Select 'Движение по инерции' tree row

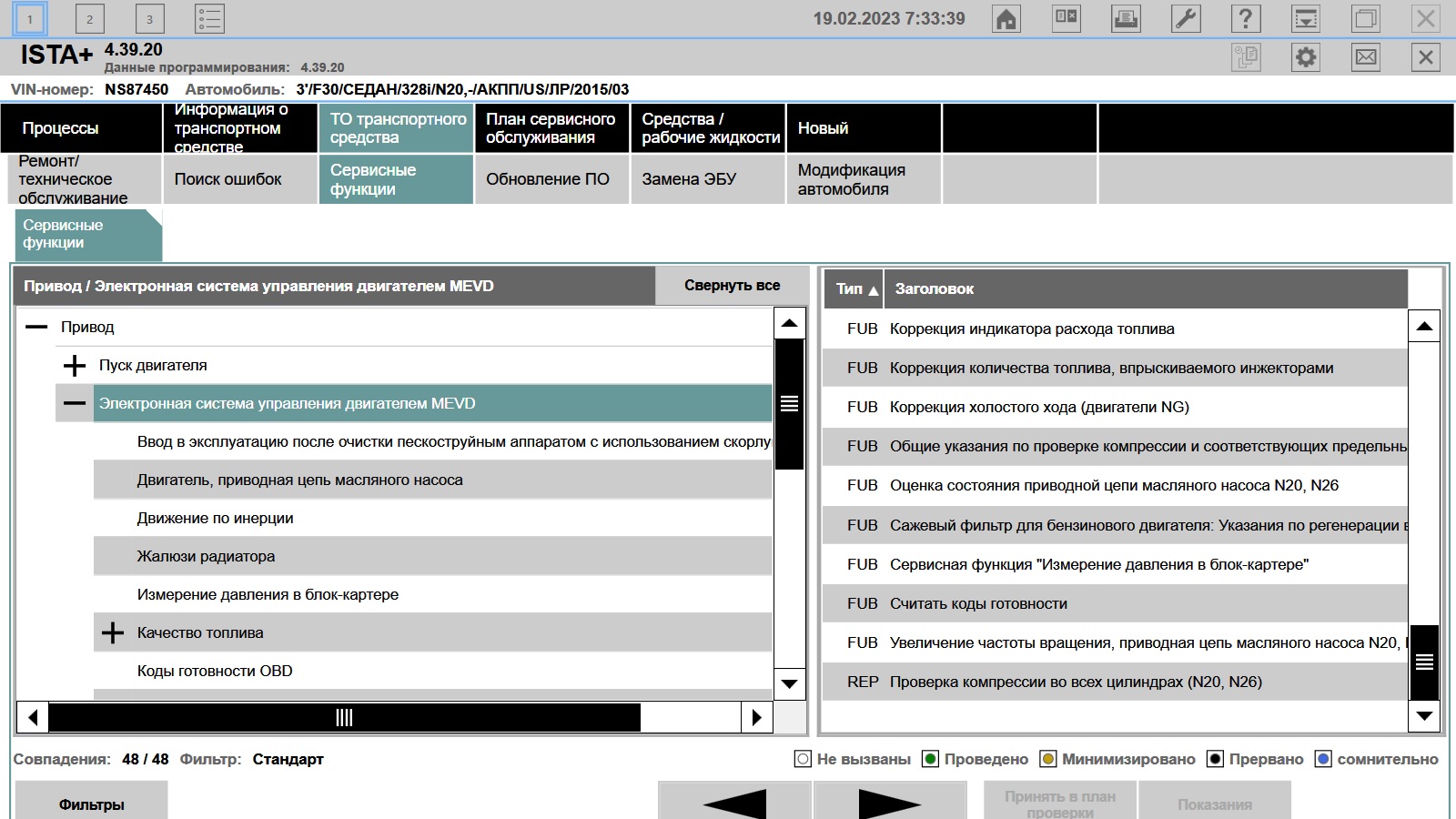click(432, 518)
